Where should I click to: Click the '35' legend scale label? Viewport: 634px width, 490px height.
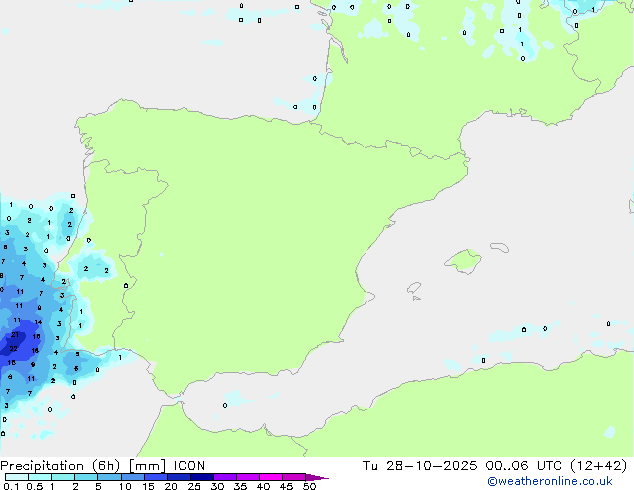point(240,486)
